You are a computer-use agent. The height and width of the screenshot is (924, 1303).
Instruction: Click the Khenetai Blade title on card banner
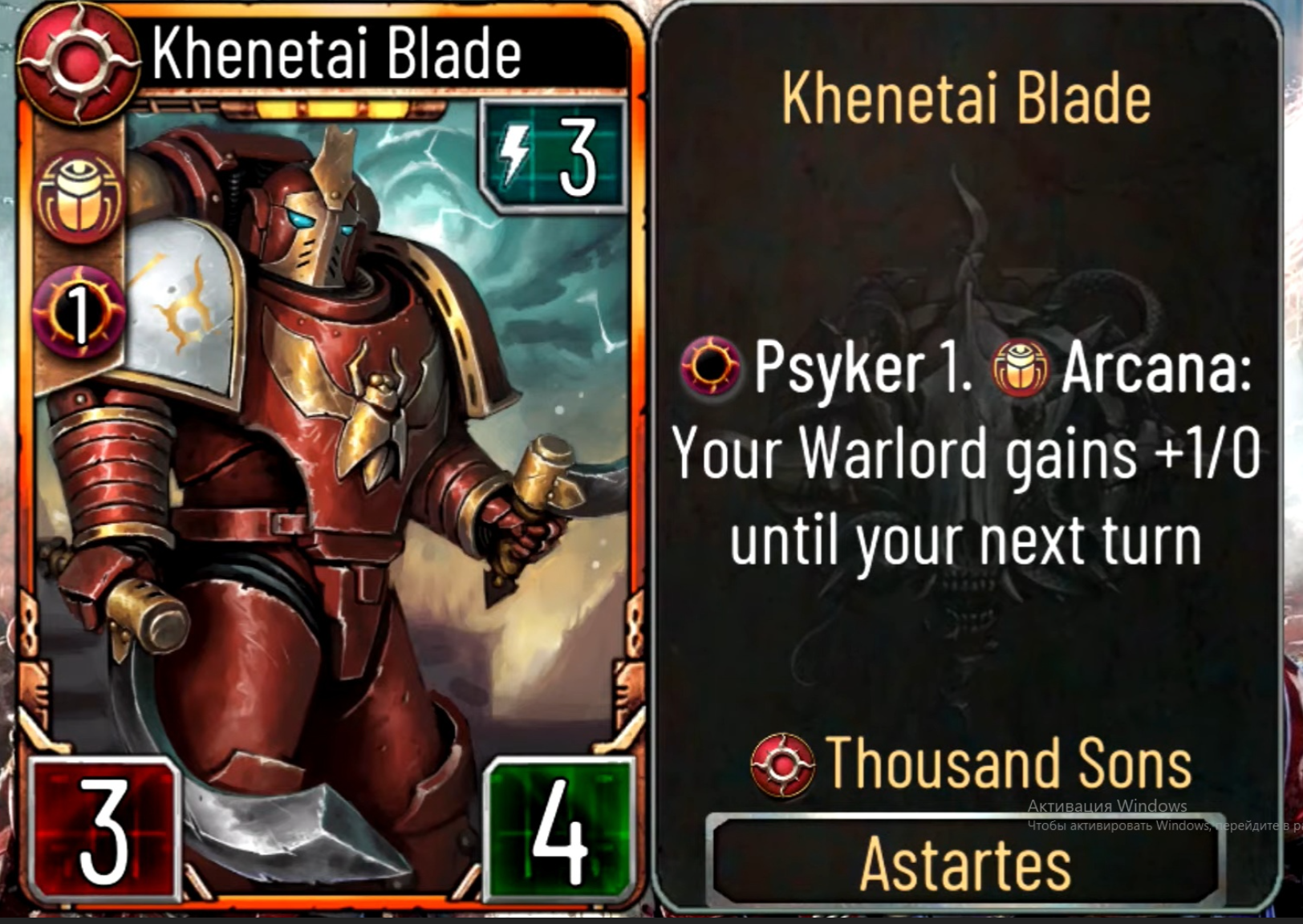(337, 53)
